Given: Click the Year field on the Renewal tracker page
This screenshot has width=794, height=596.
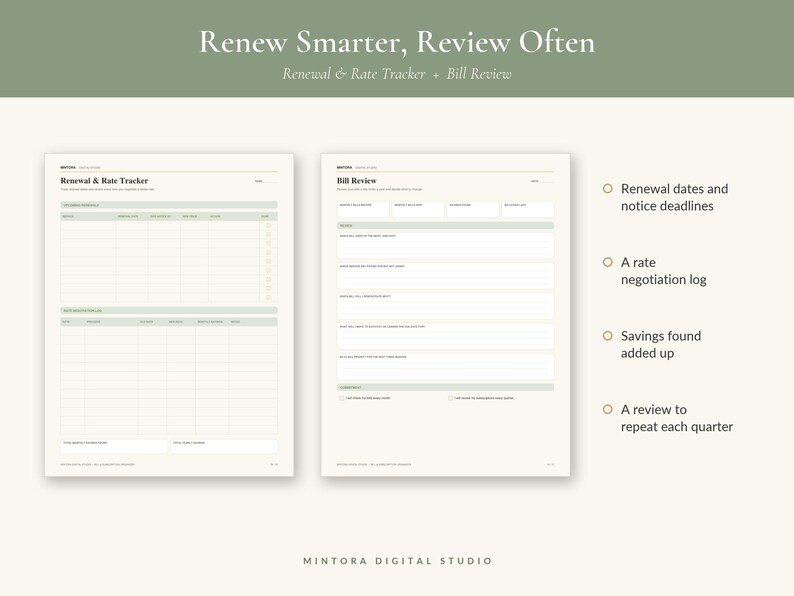Looking at the screenshot, I should coord(266,181).
